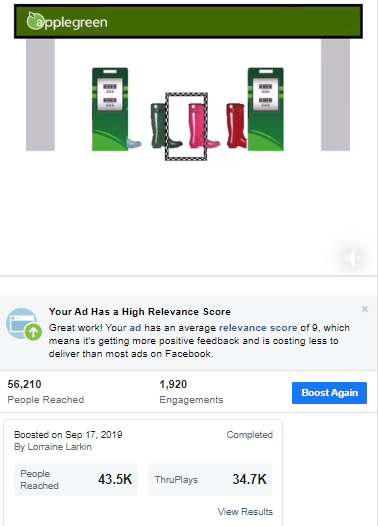Screen dimensions: 379x526
Task: Unmute the video with the speaker icon
Action: [x=351, y=258]
